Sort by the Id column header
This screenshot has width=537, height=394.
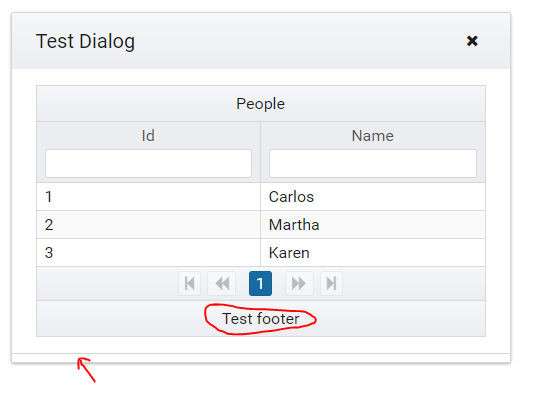(x=148, y=136)
